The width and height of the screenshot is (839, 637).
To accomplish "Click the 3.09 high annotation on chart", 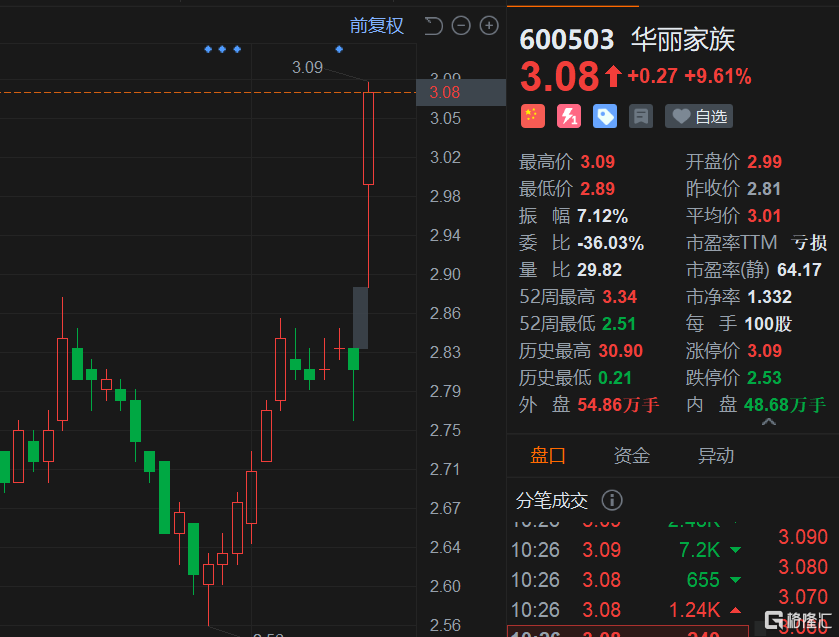I will pyautogui.click(x=307, y=67).
